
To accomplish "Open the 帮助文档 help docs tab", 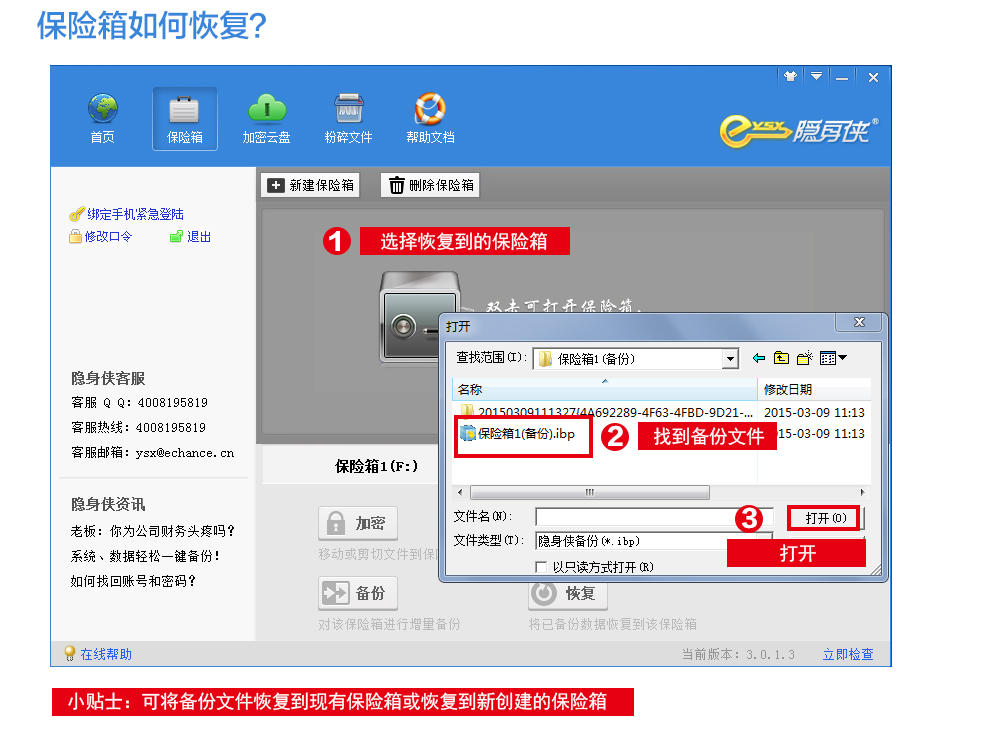I will pos(431,119).
